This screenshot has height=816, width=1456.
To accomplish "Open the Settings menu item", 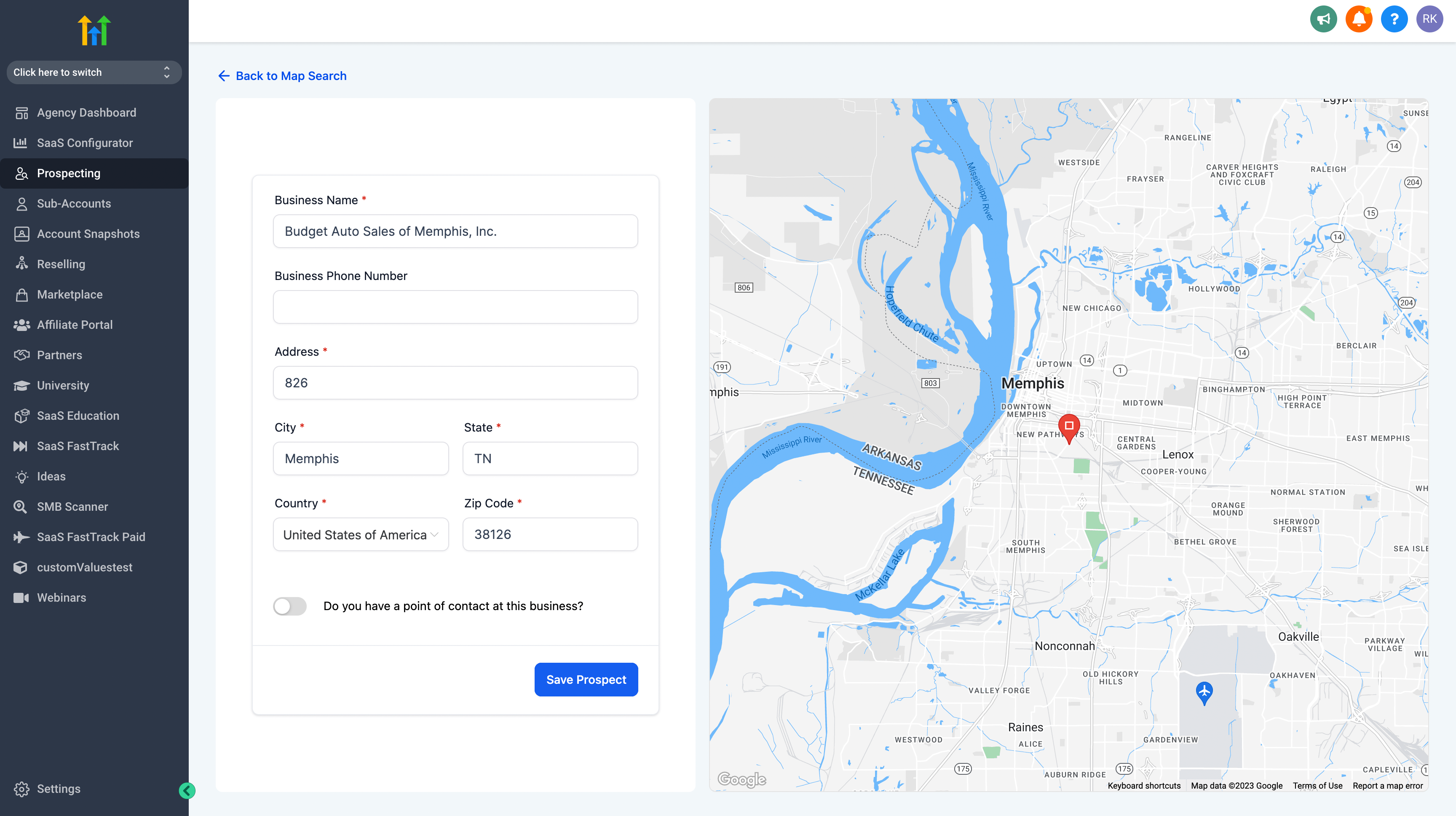I will click(x=58, y=789).
